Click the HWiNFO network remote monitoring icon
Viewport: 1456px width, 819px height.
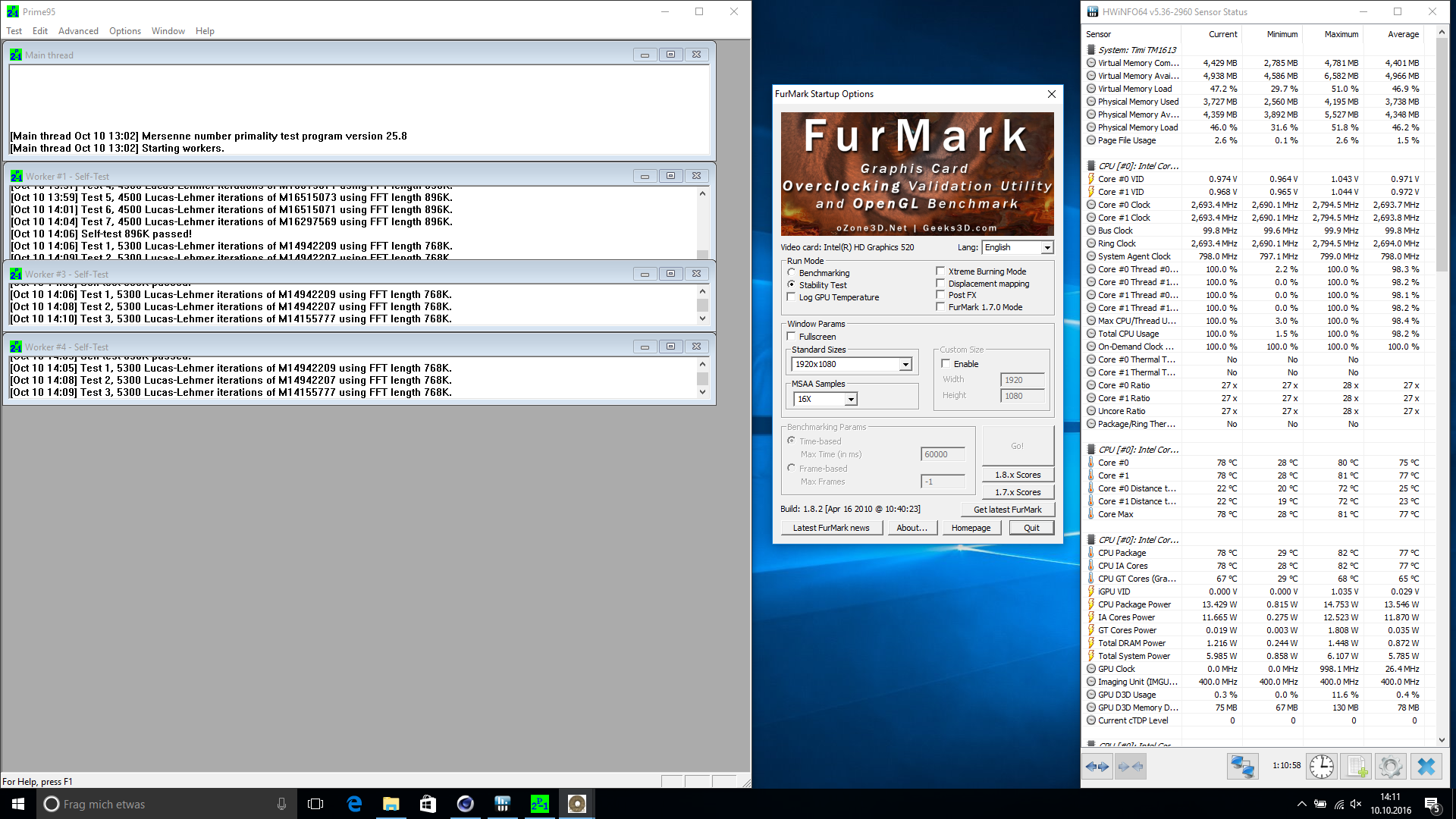tap(1242, 767)
